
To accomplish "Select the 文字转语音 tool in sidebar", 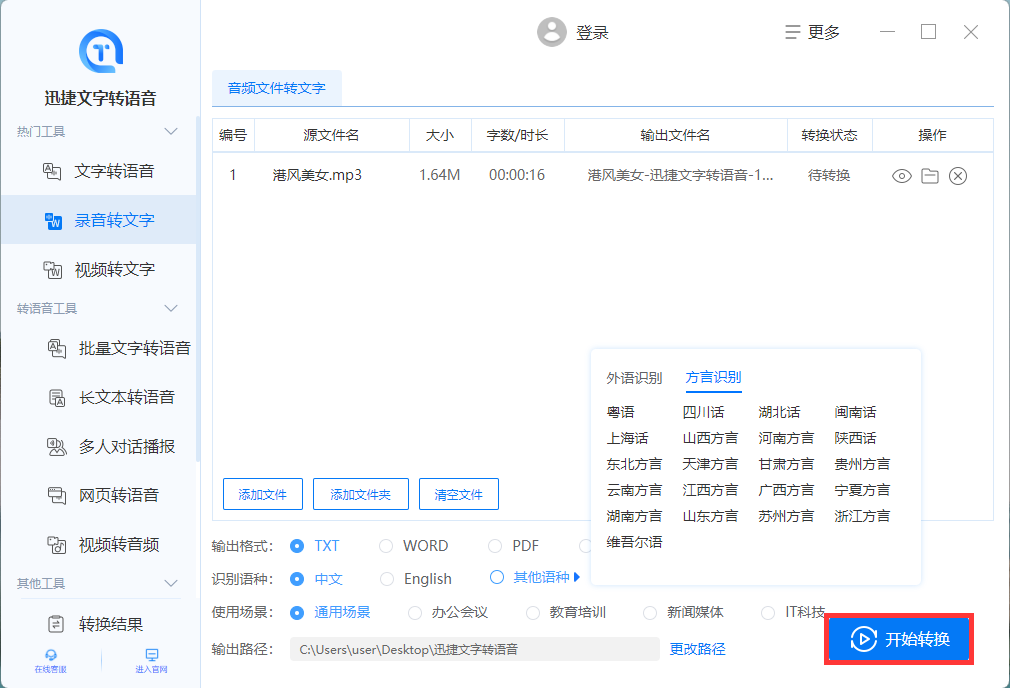I will [103, 170].
